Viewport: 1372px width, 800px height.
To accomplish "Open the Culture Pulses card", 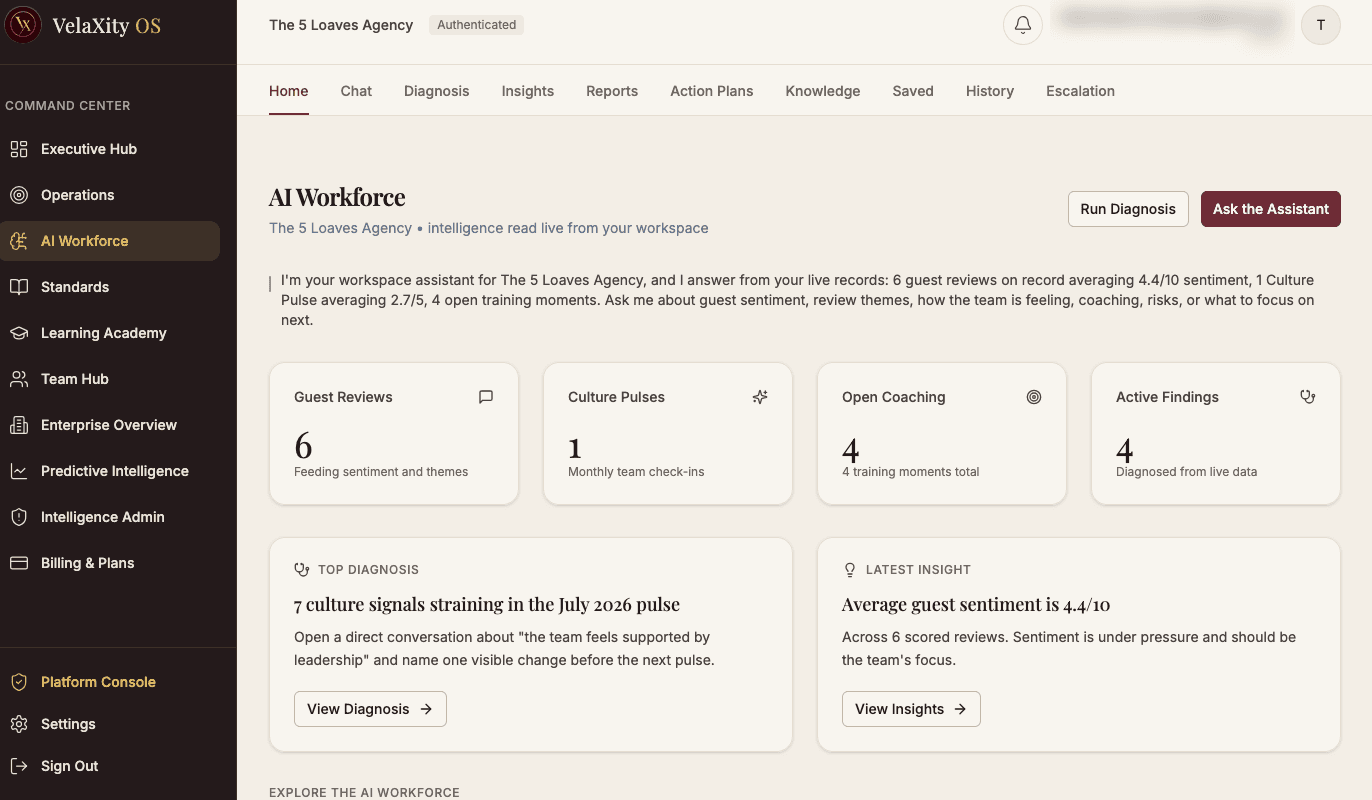I will point(668,434).
